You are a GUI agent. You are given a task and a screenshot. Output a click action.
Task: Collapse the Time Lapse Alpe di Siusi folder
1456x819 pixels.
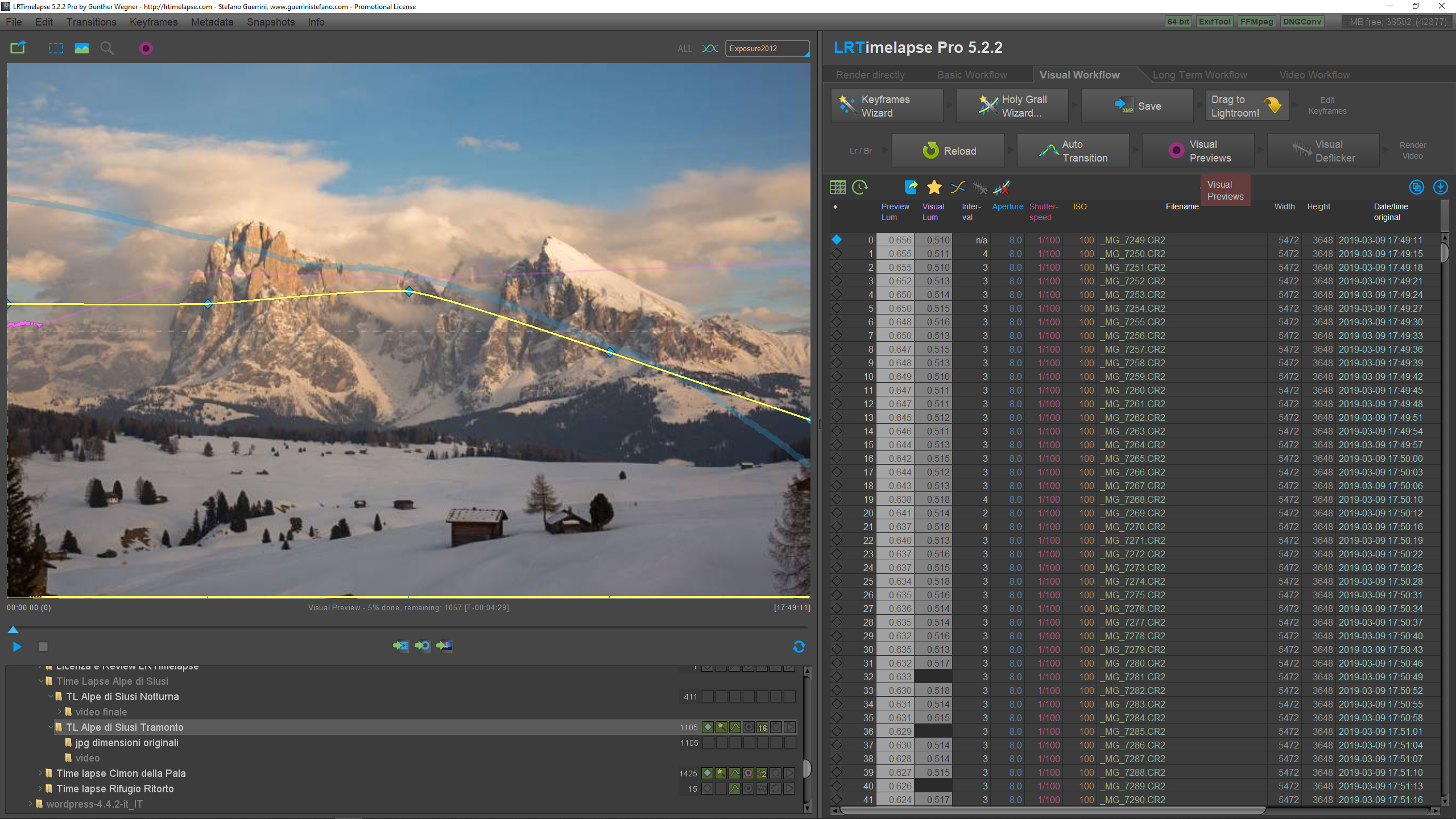point(42,681)
